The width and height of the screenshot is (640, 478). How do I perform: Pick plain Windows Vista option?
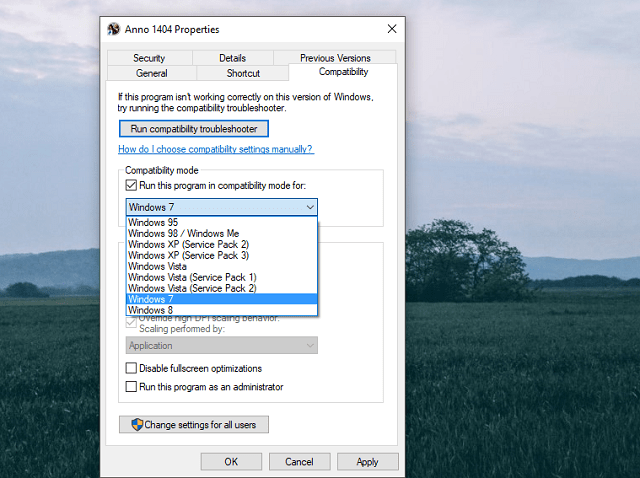tap(222, 267)
